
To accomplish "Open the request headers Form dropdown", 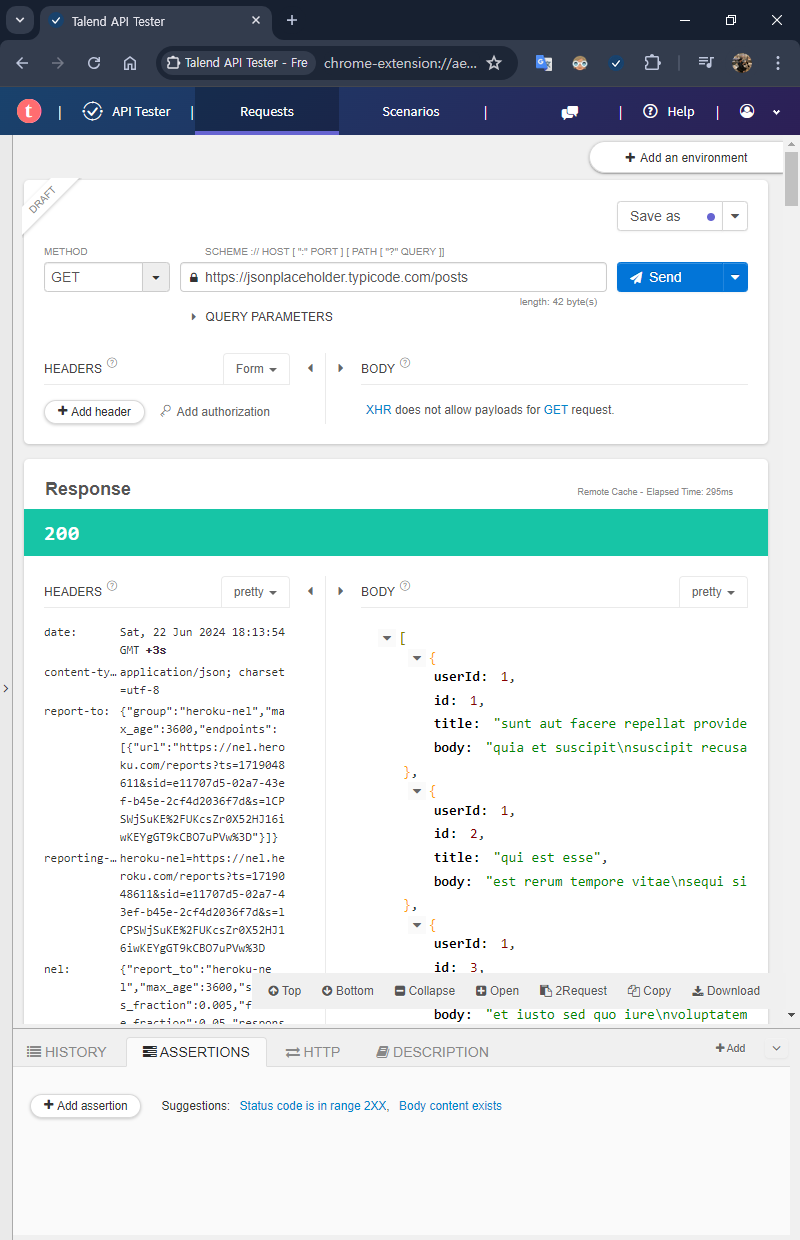I will [256, 369].
